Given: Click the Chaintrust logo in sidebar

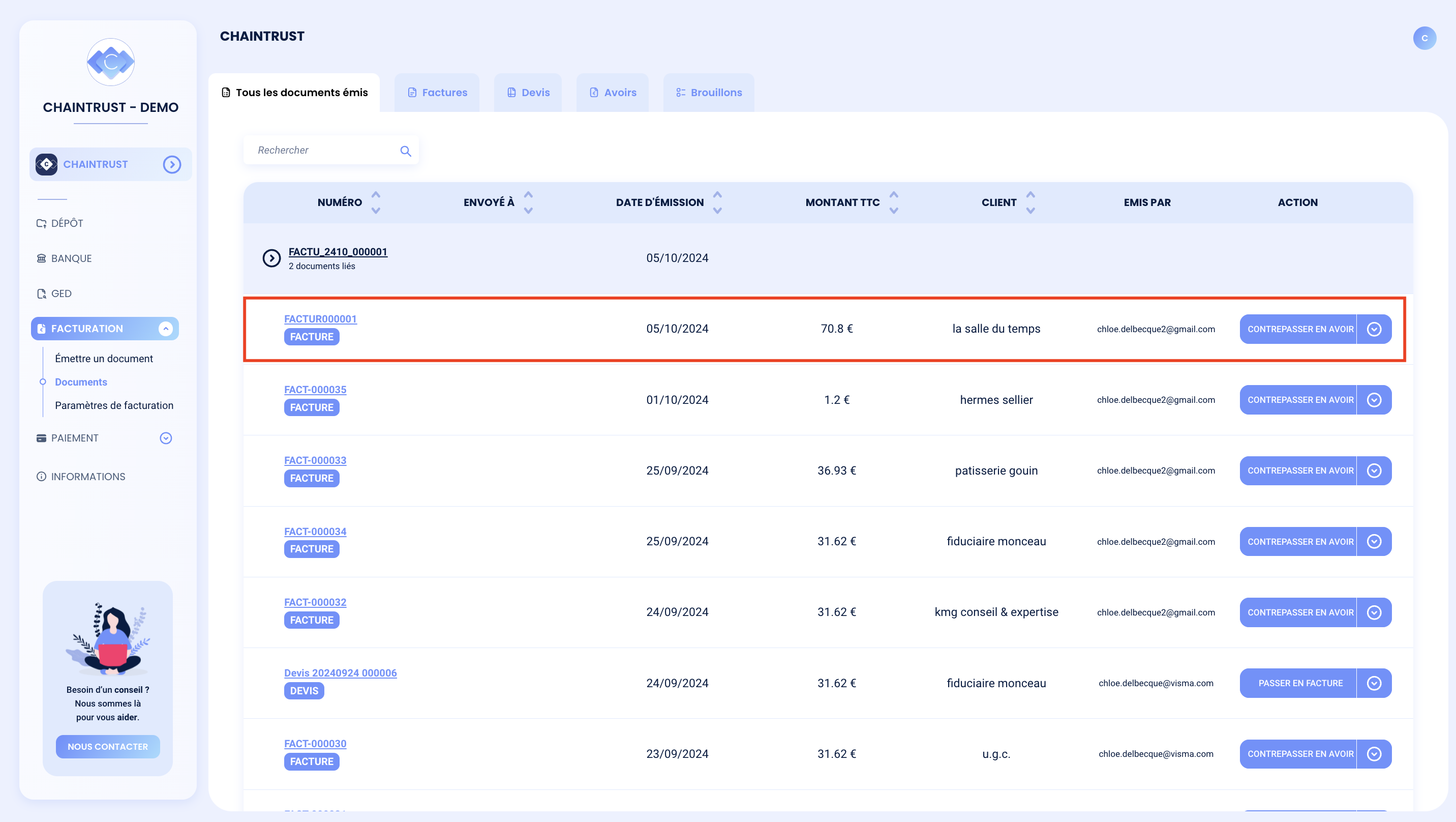Looking at the screenshot, I should [x=111, y=62].
